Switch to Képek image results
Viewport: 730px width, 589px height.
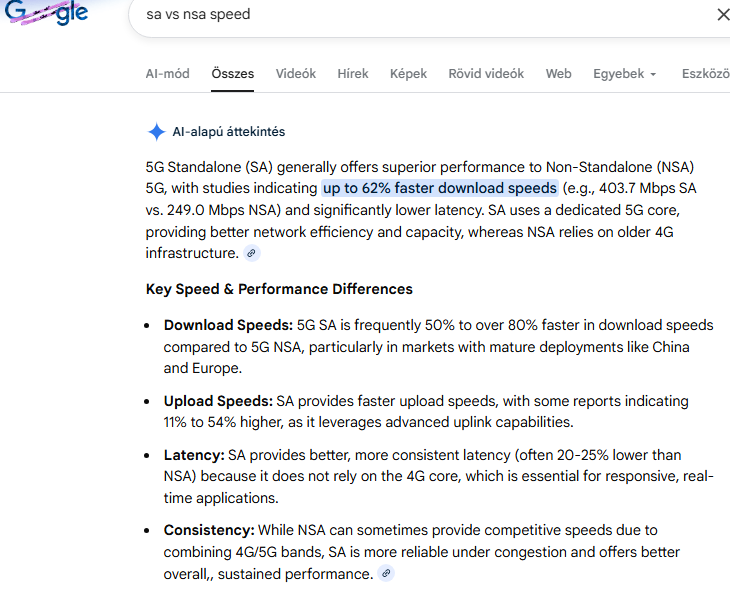pyautogui.click(x=408, y=74)
